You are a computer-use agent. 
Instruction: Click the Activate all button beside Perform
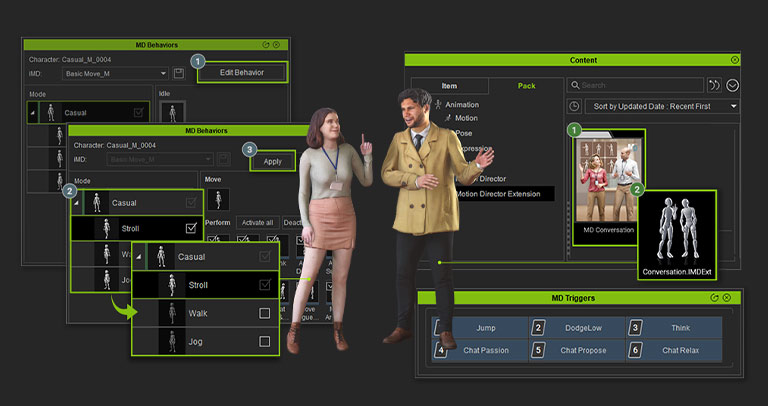258,222
